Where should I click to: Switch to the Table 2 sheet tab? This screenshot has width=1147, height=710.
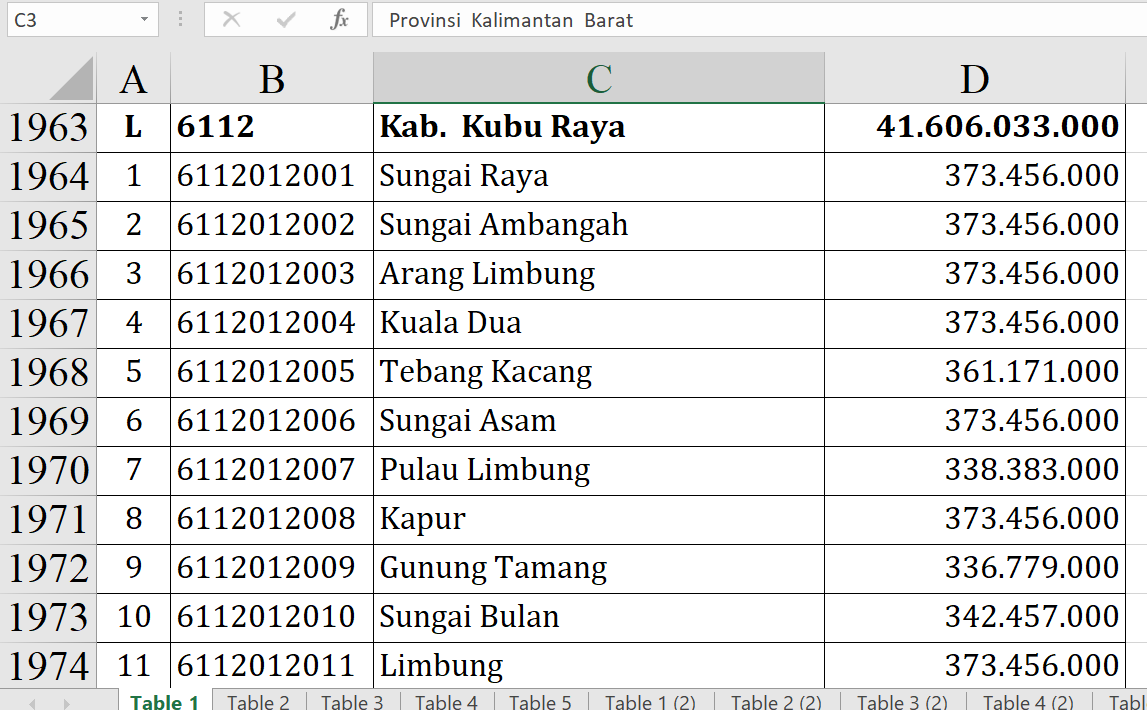tap(258, 702)
